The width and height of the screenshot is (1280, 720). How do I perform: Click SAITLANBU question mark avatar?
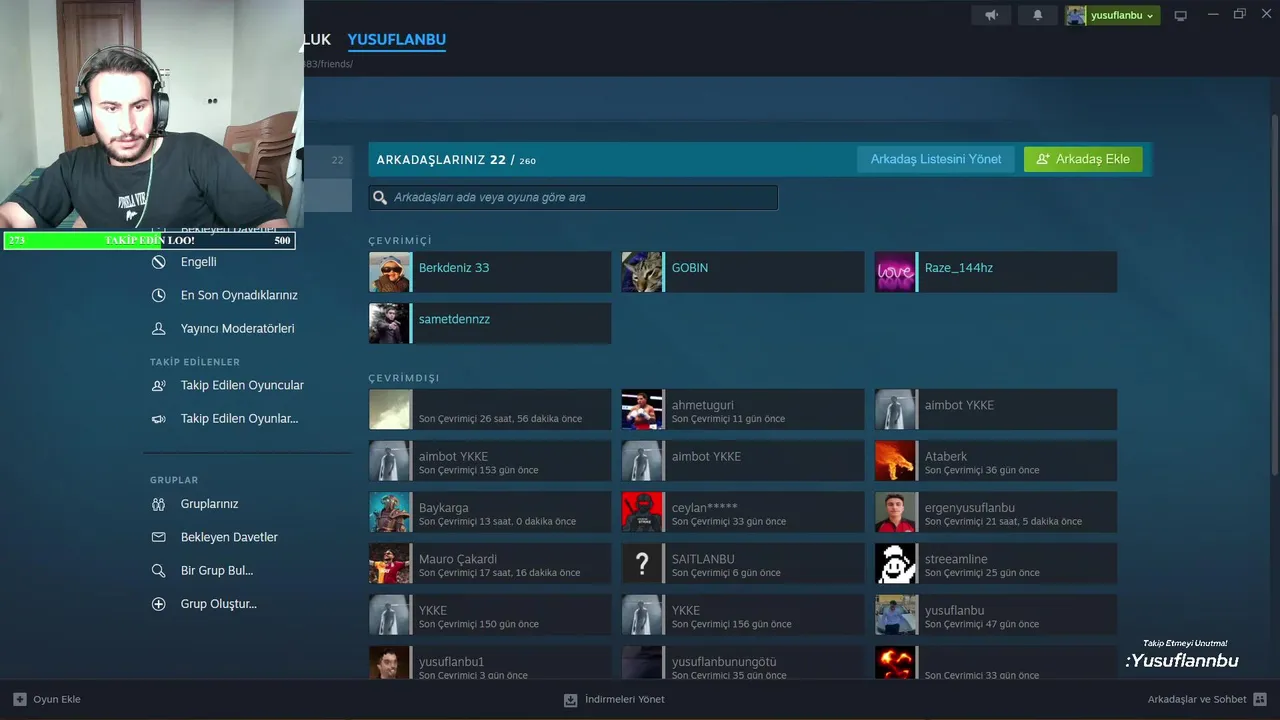pyautogui.click(x=642, y=563)
